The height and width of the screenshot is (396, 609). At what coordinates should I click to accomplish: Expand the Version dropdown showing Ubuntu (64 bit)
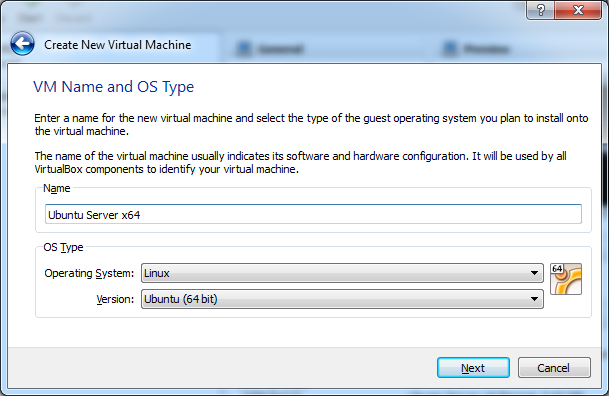(342, 299)
